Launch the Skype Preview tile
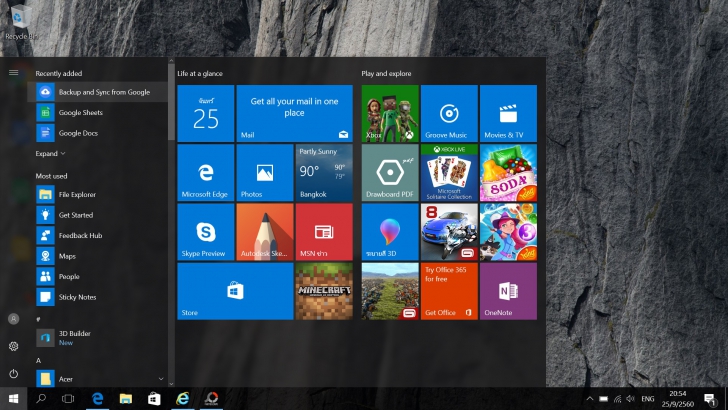Screen dimensions: 728x410 (205, 232)
